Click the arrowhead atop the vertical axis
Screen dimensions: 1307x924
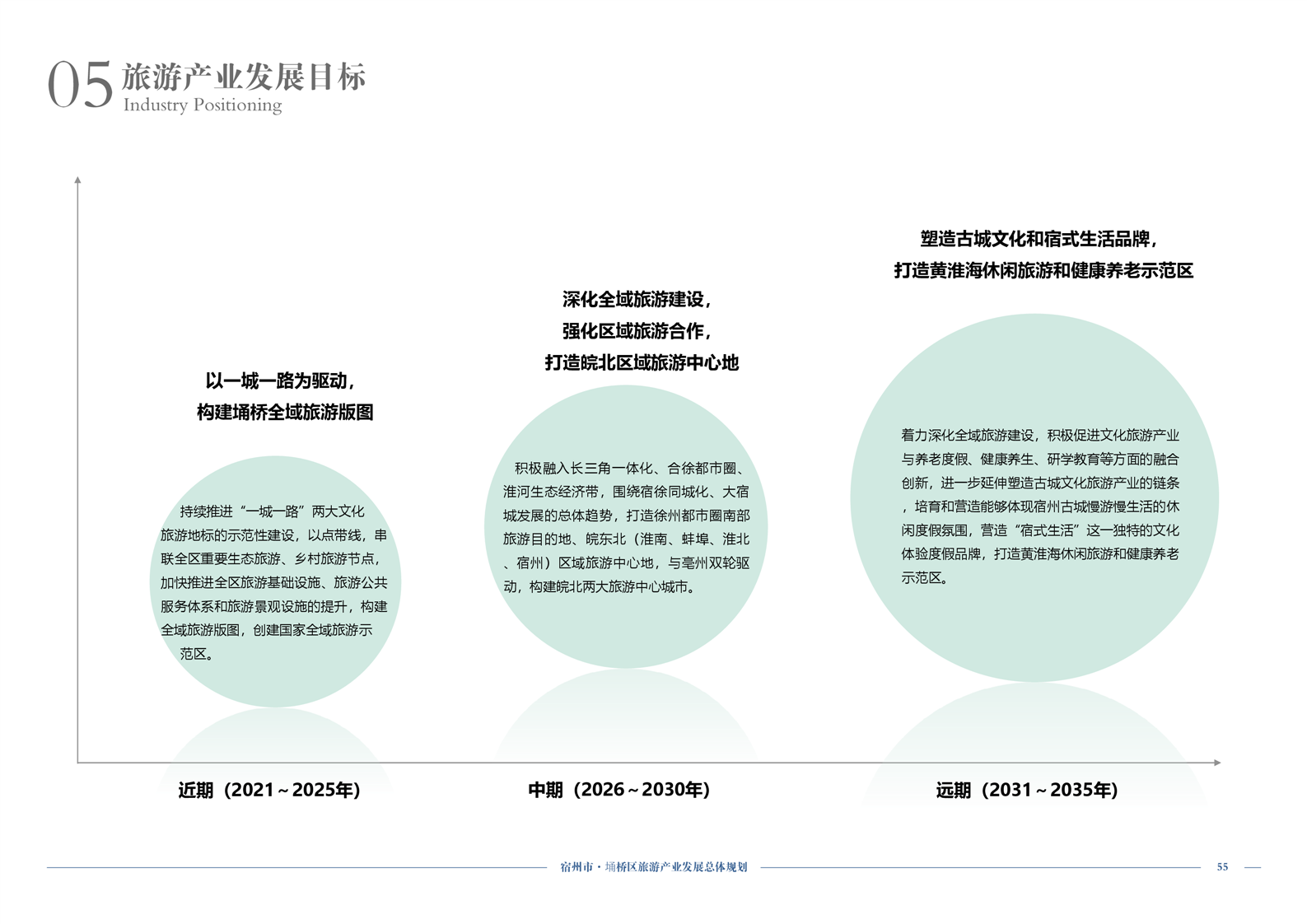(78, 180)
